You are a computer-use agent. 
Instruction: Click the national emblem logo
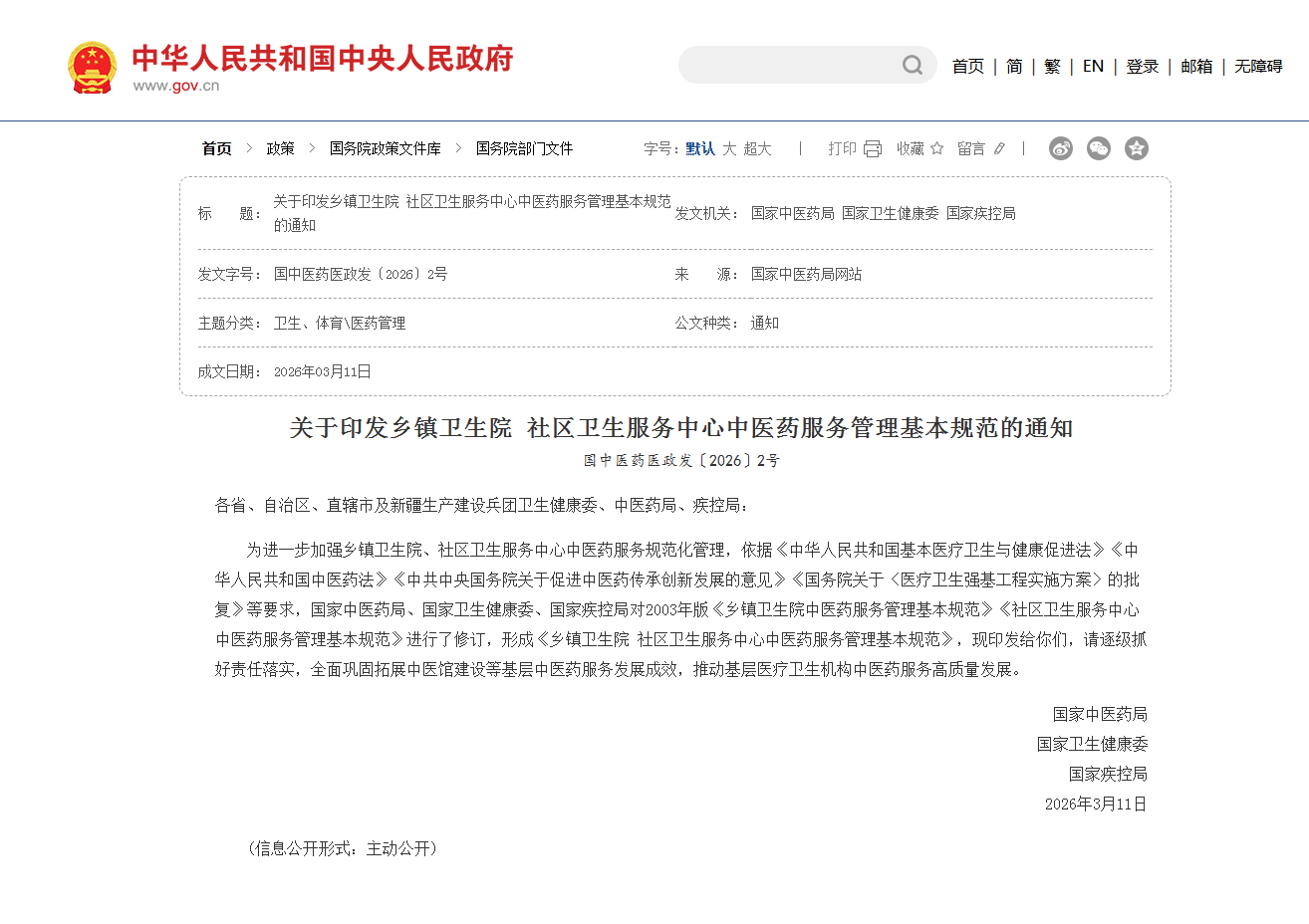[x=93, y=68]
